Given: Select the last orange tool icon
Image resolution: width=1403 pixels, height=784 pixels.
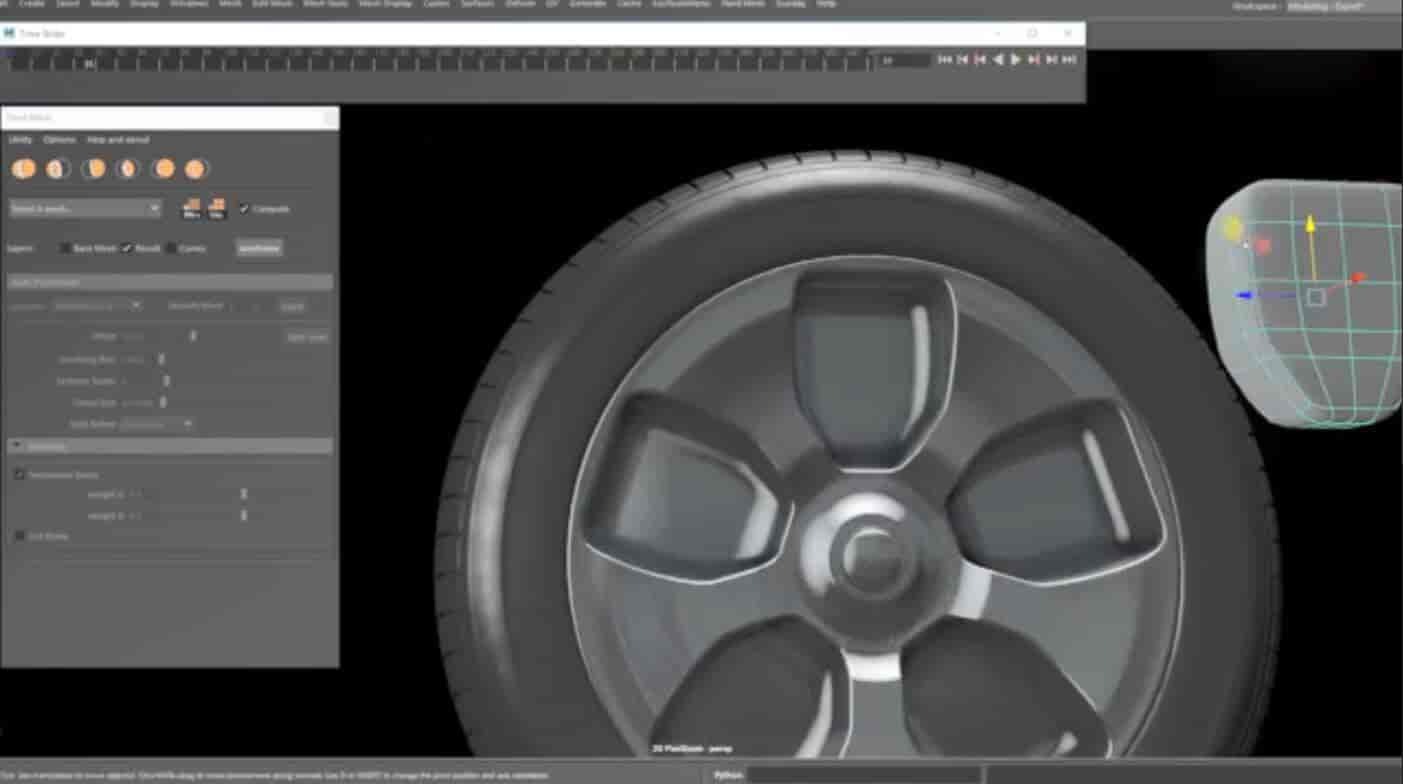Looking at the screenshot, I should click(196, 168).
